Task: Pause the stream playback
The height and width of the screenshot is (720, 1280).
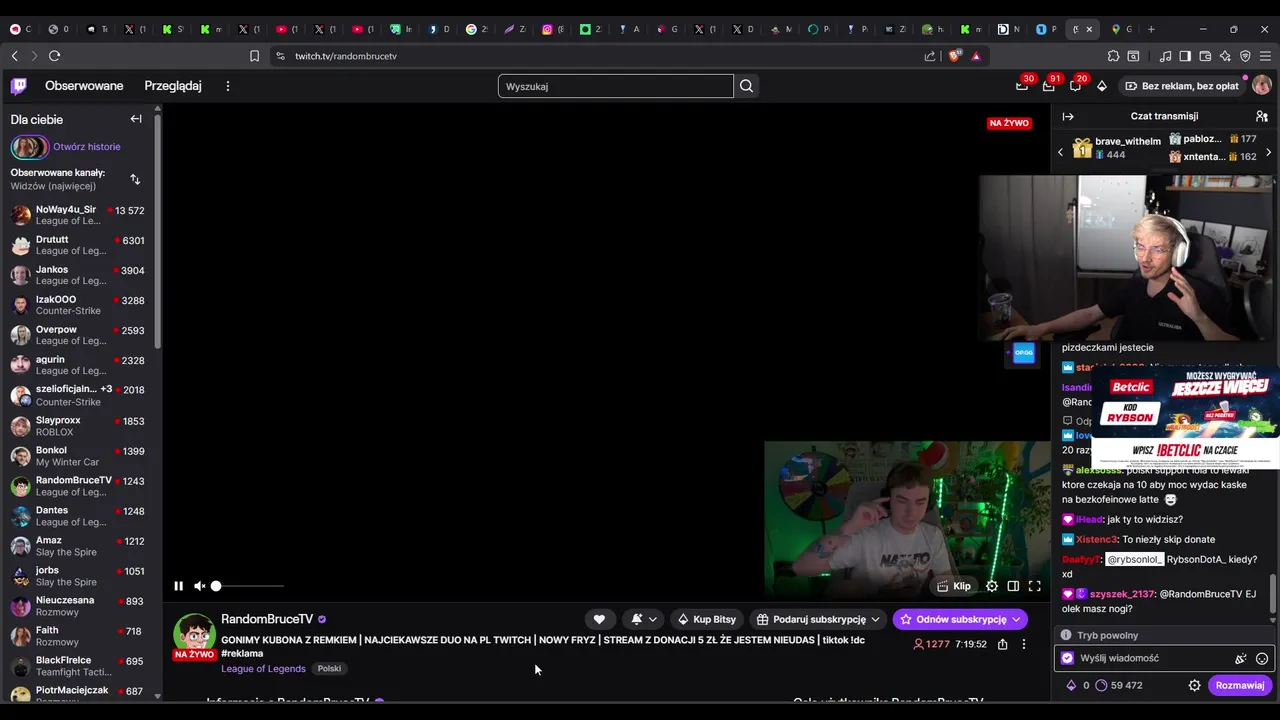Action: (x=179, y=586)
